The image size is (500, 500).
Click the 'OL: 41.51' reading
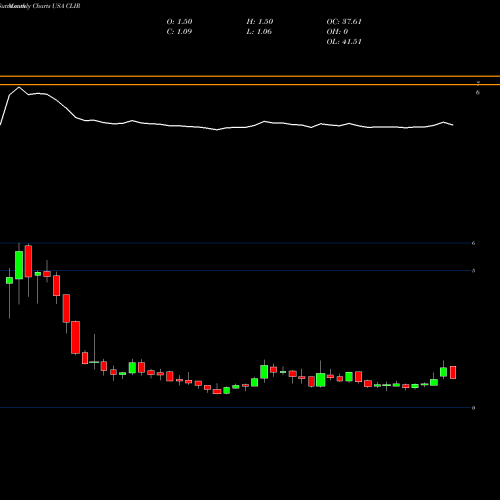click(344, 41)
